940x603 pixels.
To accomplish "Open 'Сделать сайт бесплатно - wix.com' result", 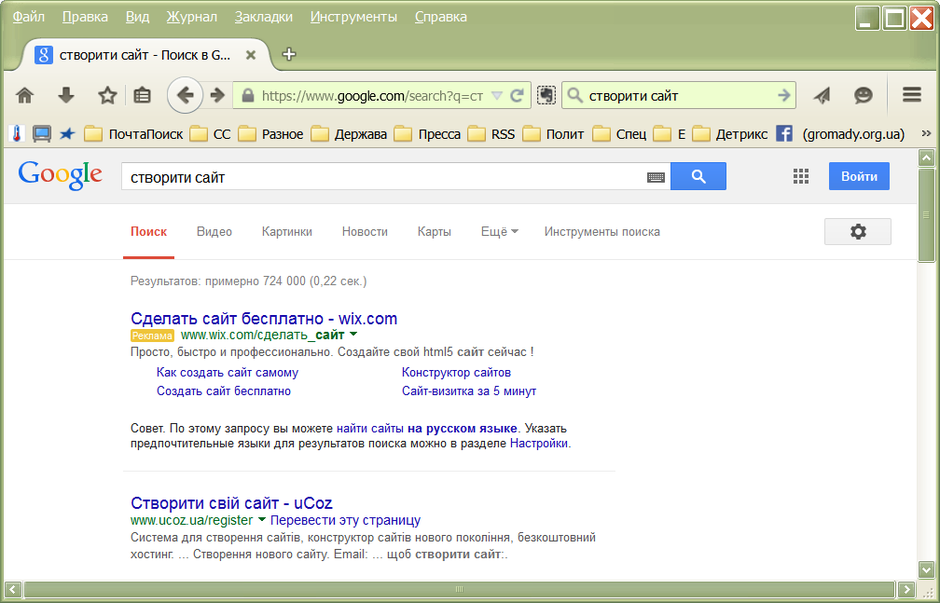I will click(x=264, y=318).
